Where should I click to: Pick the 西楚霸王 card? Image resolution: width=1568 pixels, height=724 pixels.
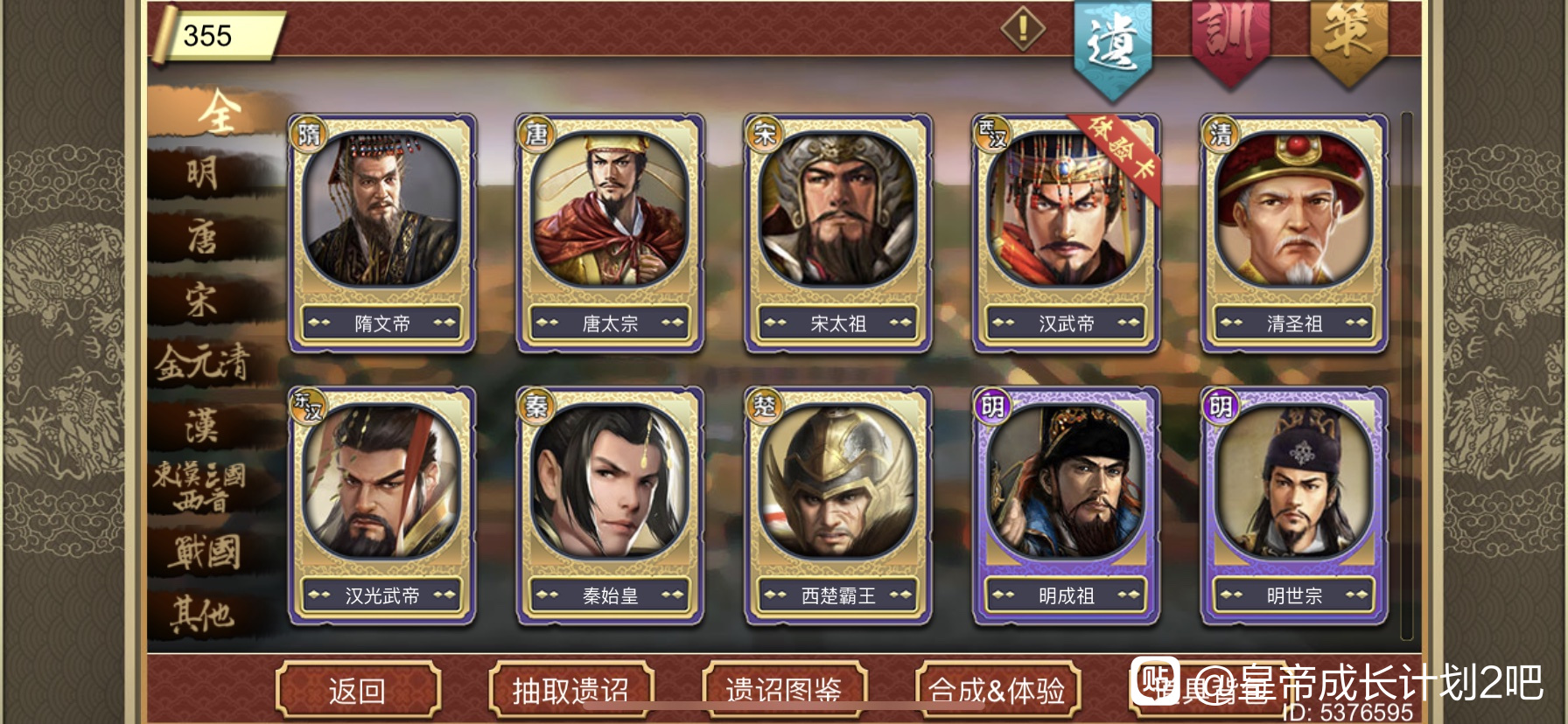pos(838,505)
